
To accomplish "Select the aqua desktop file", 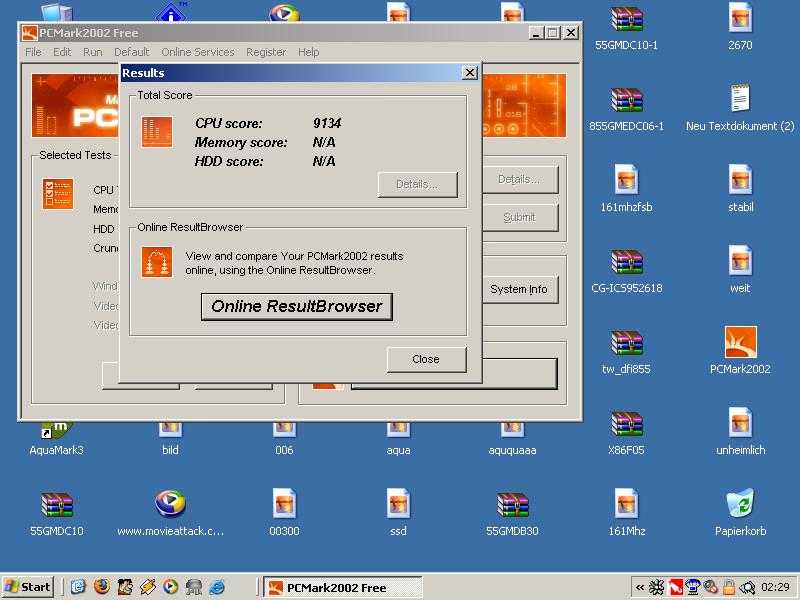I will (398, 439).
